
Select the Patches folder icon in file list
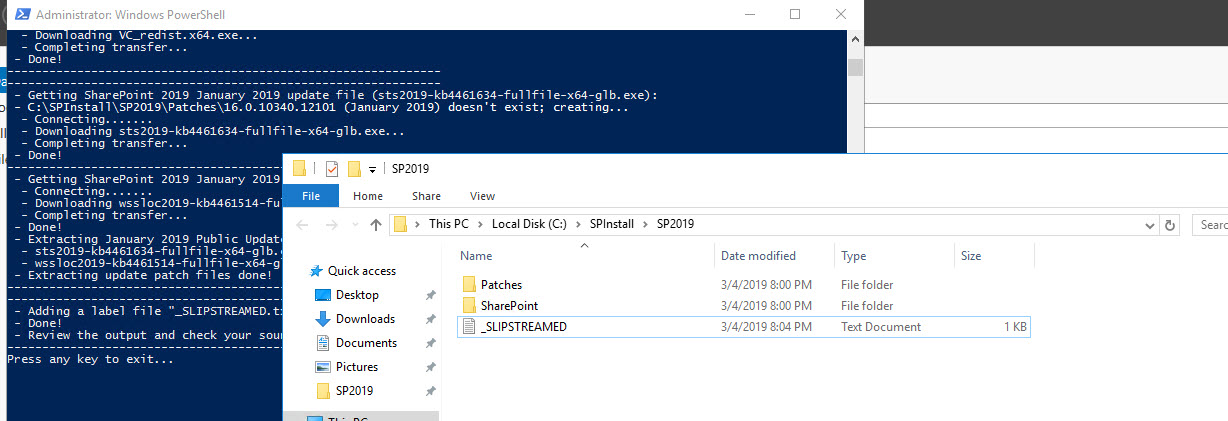tap(469, 285)
